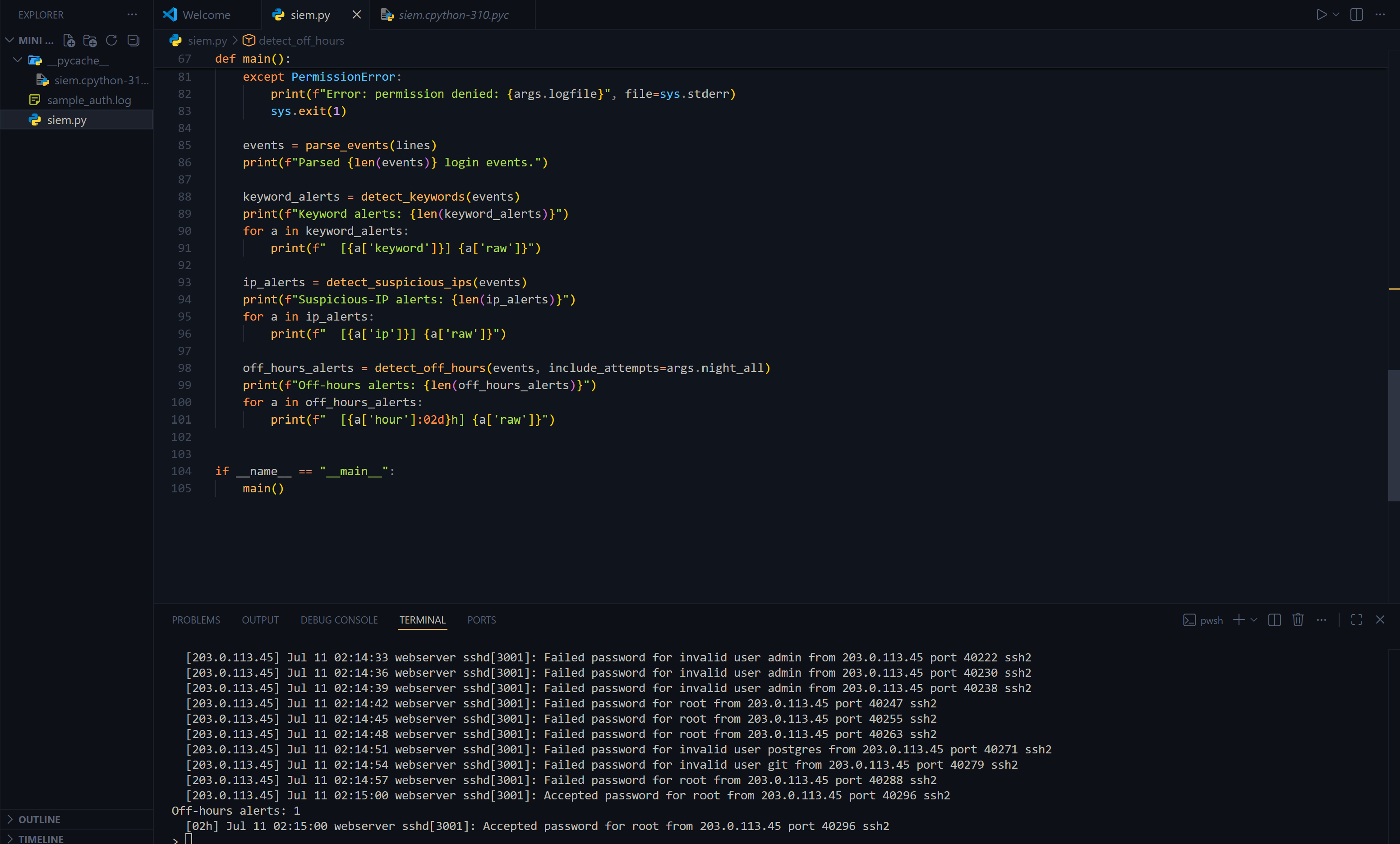
Task: Click line number 98 in gutter
Action: pos(184,367)
